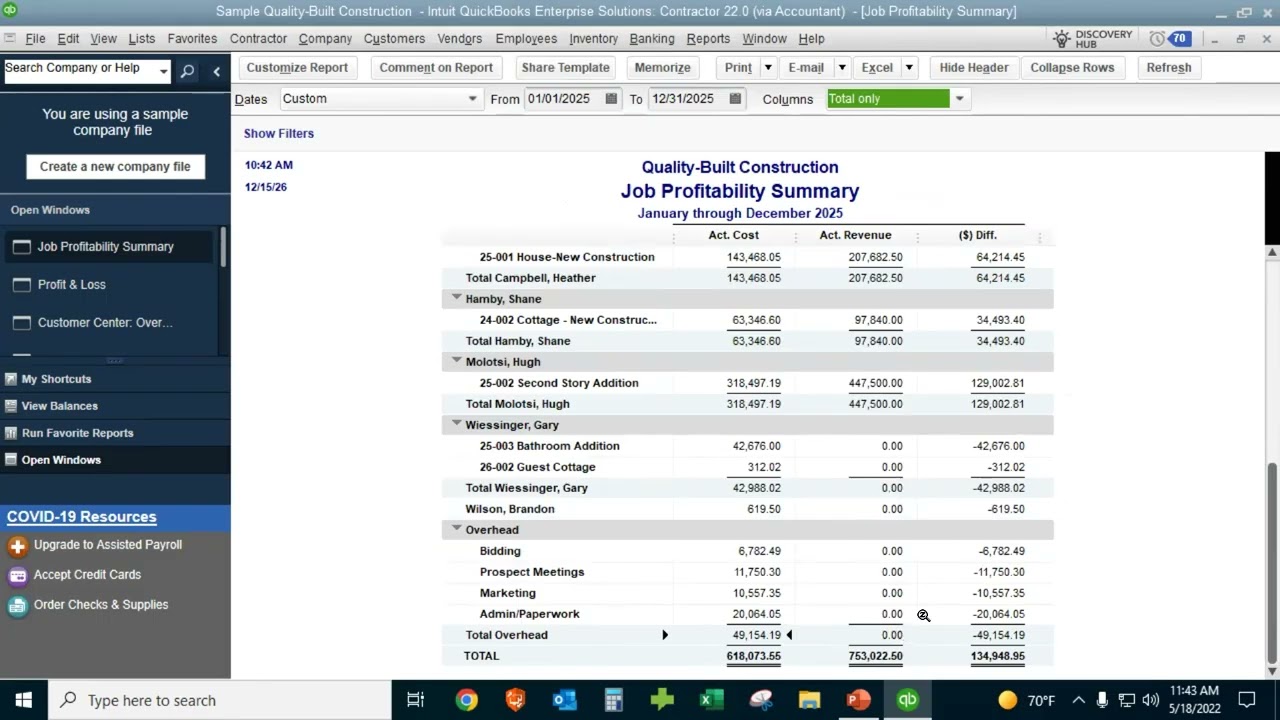Open PowerPoint from the taskbar
The image size is (1280, 720).
pos(858,700)
